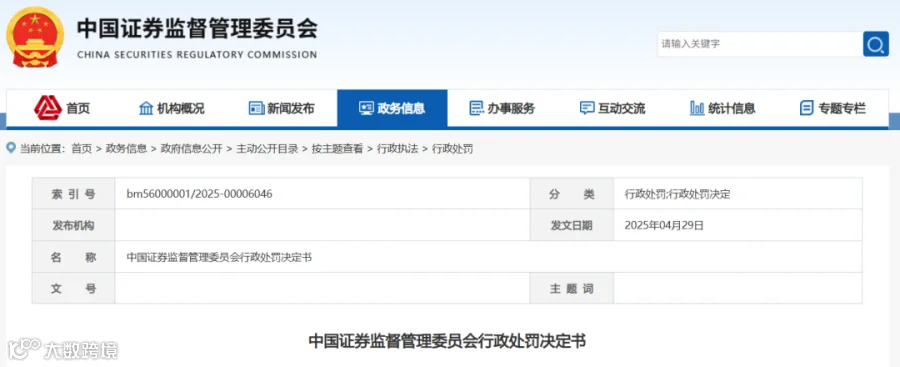900x367 pixels.
Task: Click the building icon beside 机构概况
Action: tap(146, 108)
